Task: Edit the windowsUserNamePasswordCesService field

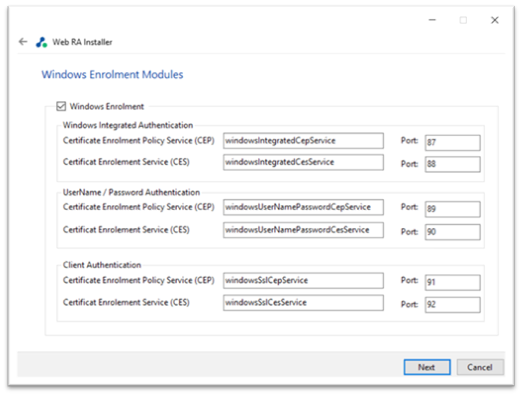Action: pyautogui.click(x=303, y=230)
